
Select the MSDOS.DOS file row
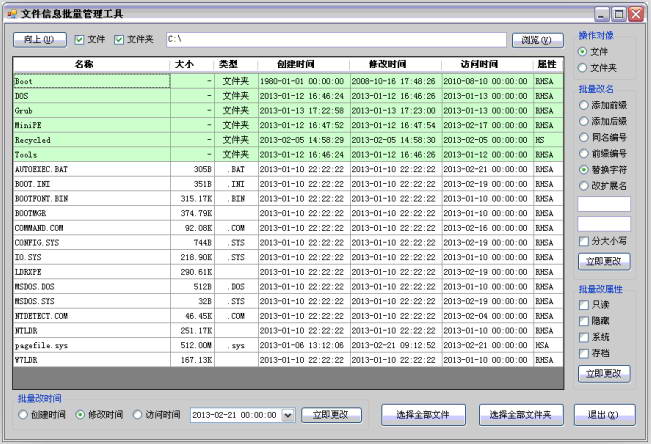288,287
